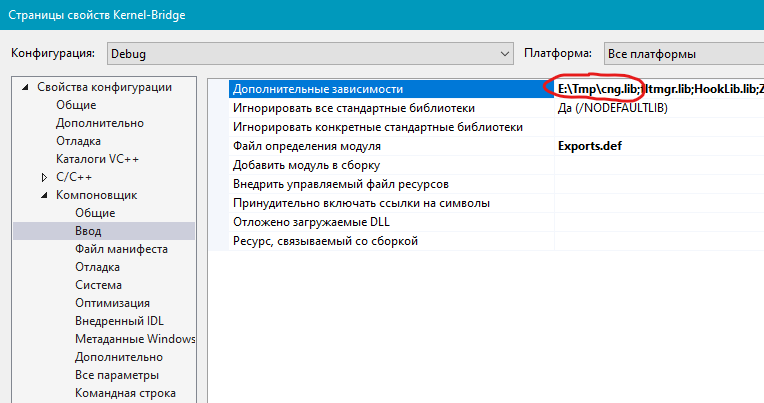Select Ввод under Компоновщик
This screenshot has height=403, width=764.
coord(90,231)
